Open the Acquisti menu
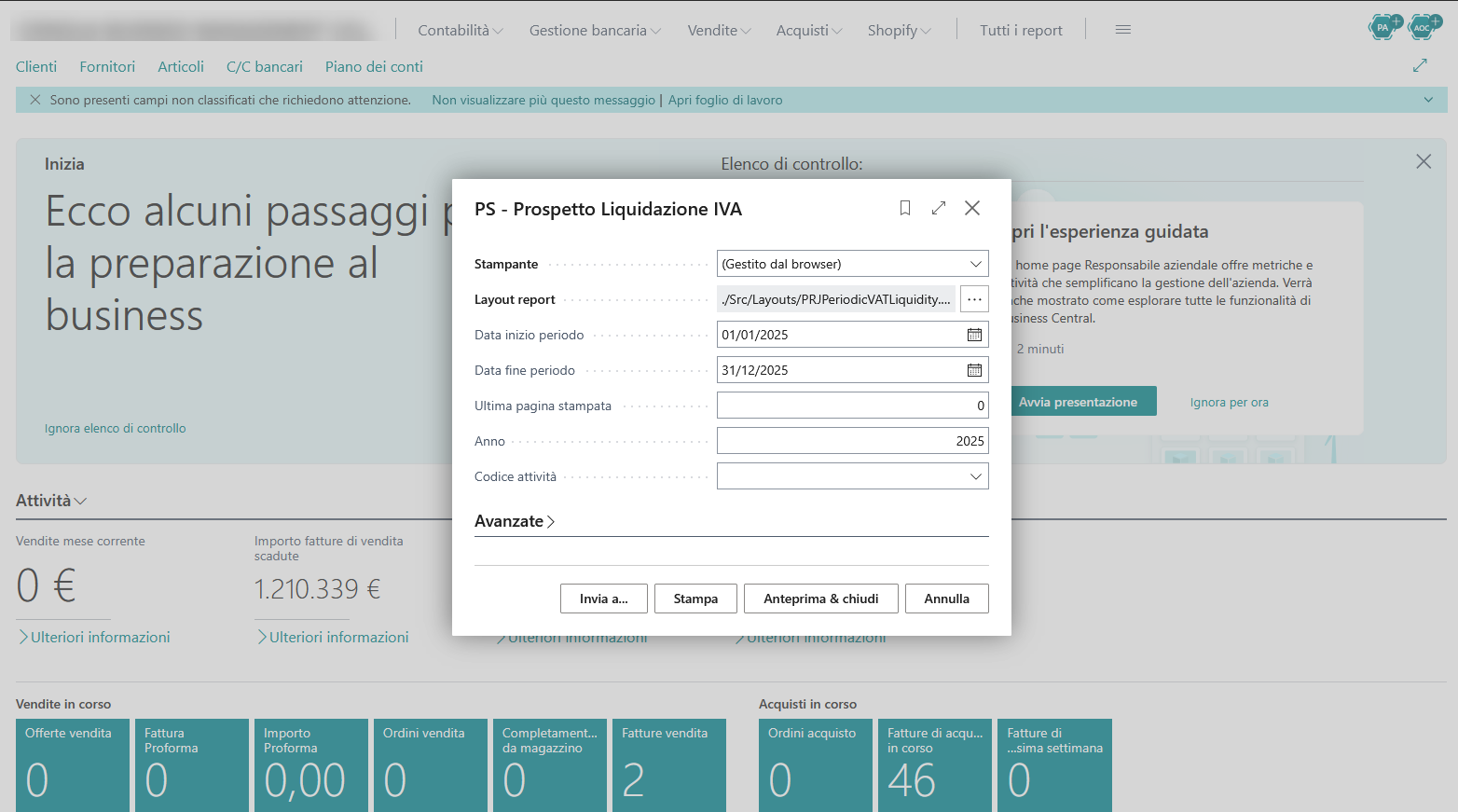 click(809, 30)
